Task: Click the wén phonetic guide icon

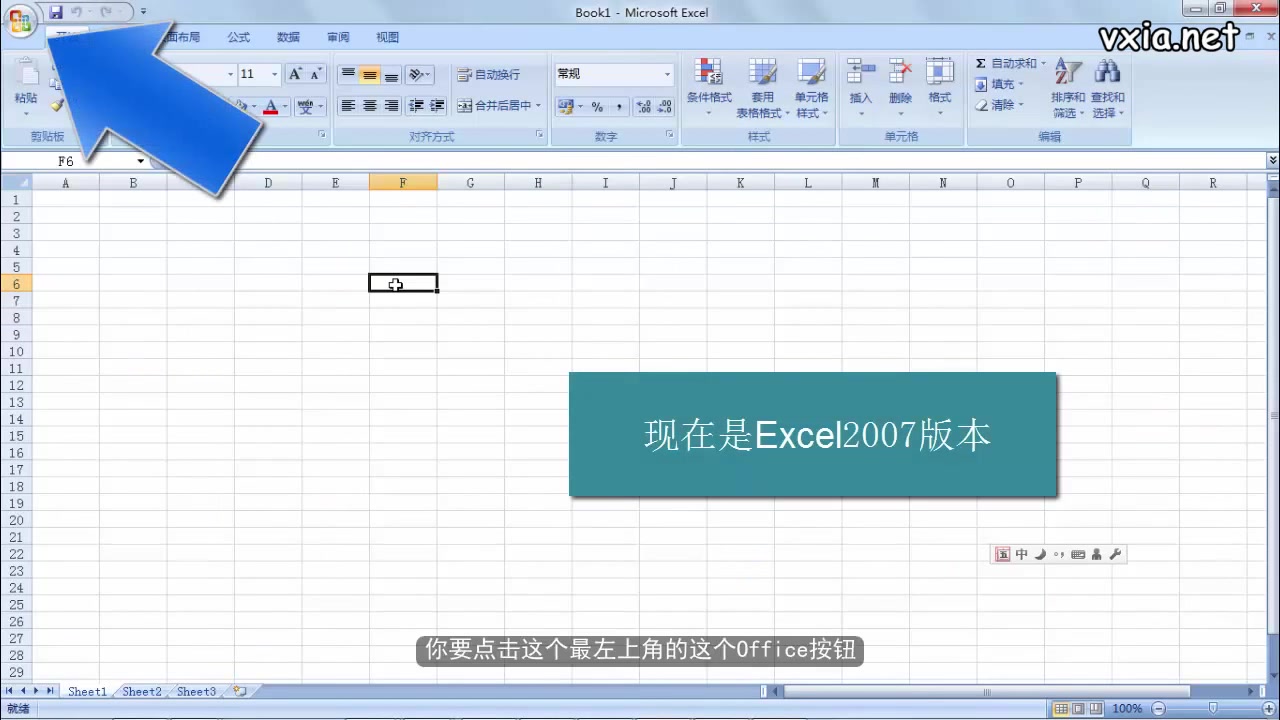Action: point(306,106)
